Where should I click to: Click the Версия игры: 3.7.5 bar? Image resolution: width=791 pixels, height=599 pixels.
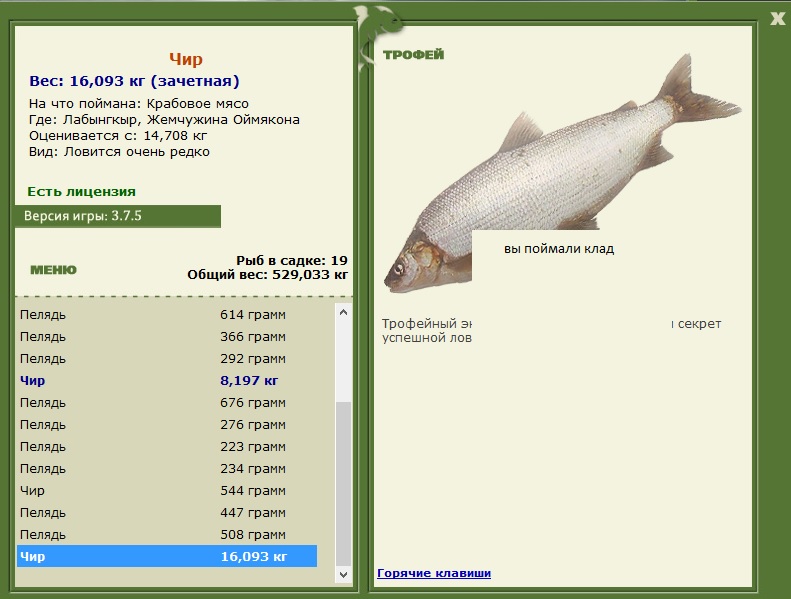click(x=118, y=216)
